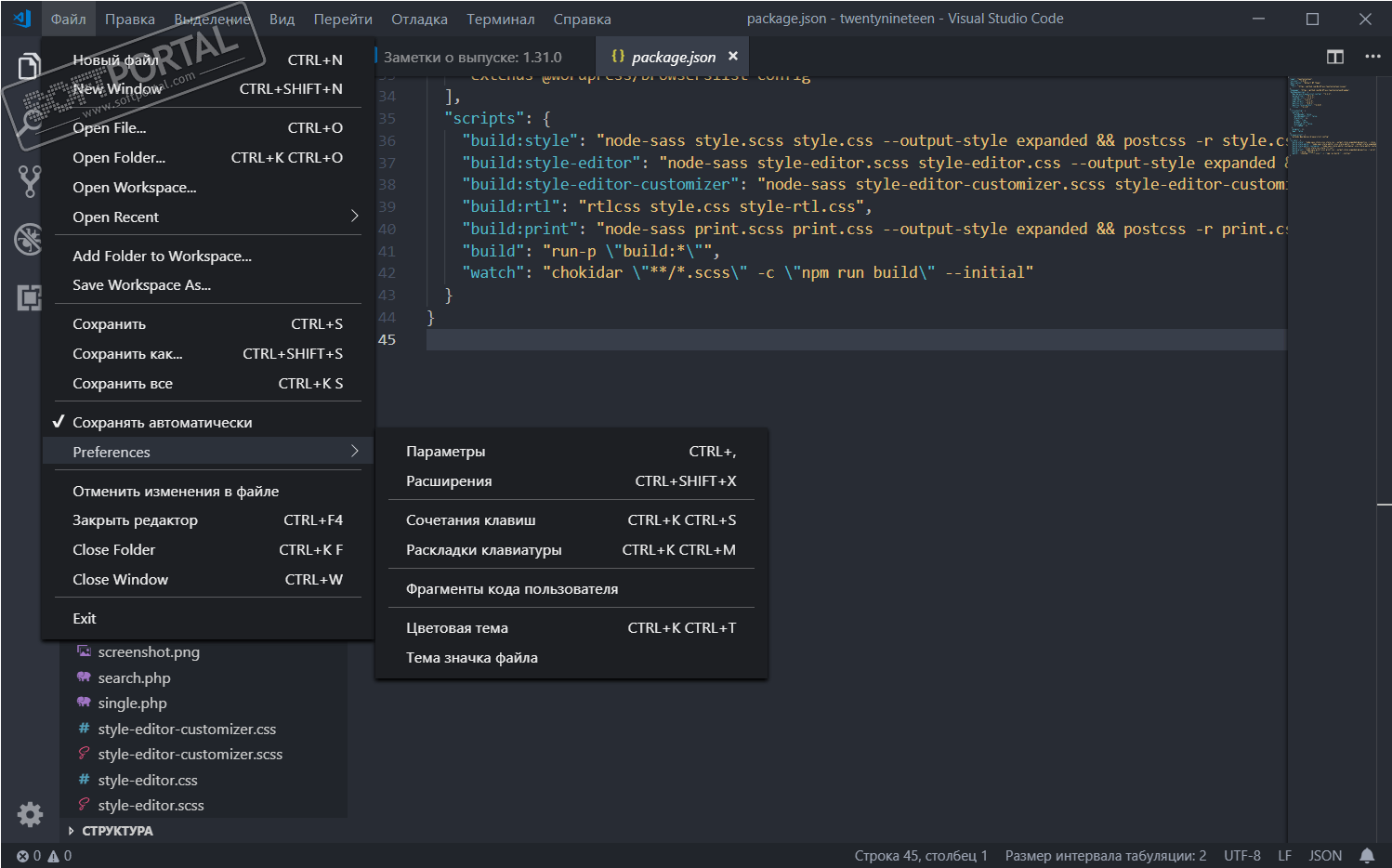Viewport: 1392px width, 868px height.
Task: Expand the СТРУКТУРА outline section
Action: (117, 831)
